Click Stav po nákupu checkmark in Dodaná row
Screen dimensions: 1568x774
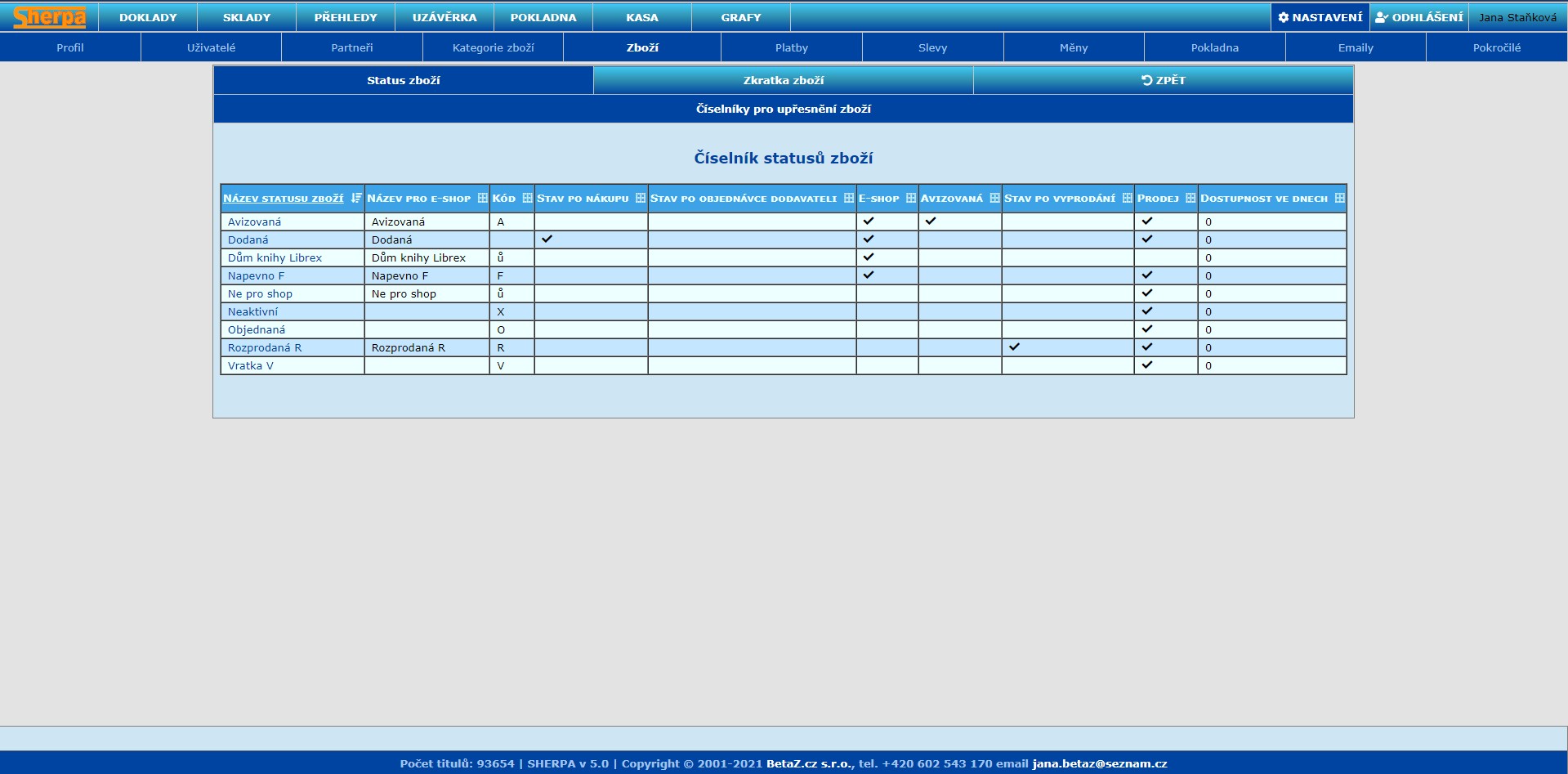[x=547, y=239]
